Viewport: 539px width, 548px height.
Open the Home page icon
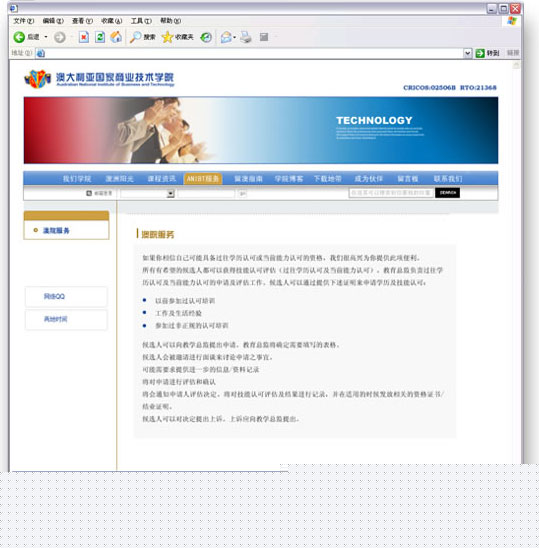click(x=116, y=37)
